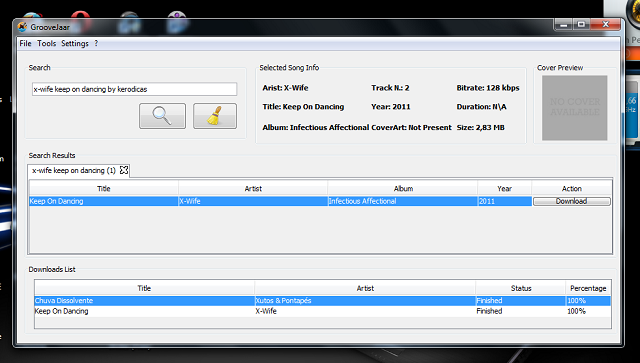
Task: Click the magnifier search button
Action: (x=162, y=116)
